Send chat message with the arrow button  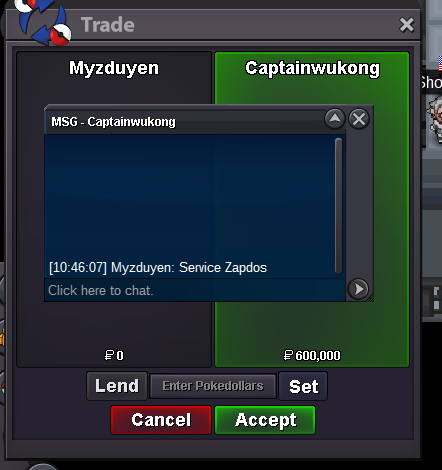tap(358, 289)
